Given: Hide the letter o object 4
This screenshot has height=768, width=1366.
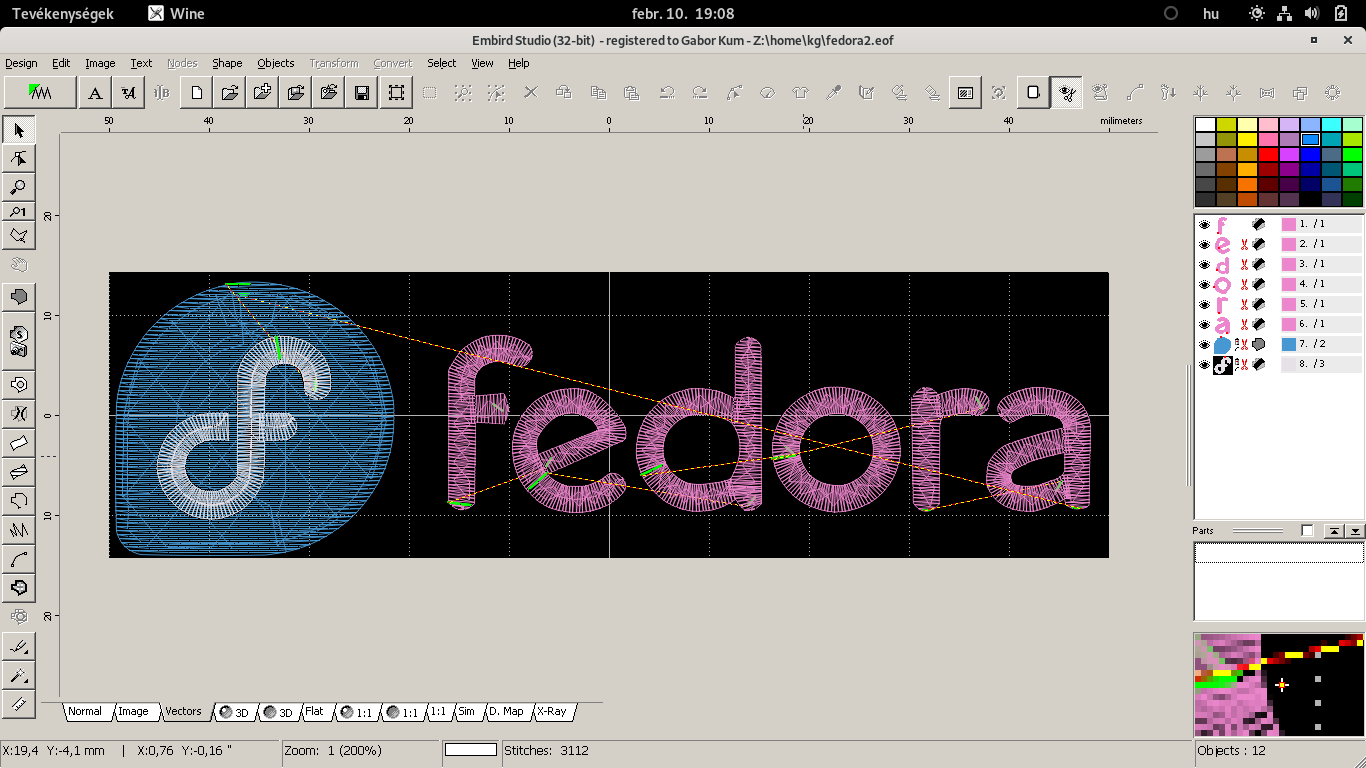Looking at the screenshot, I should (x=1204, y=285).
